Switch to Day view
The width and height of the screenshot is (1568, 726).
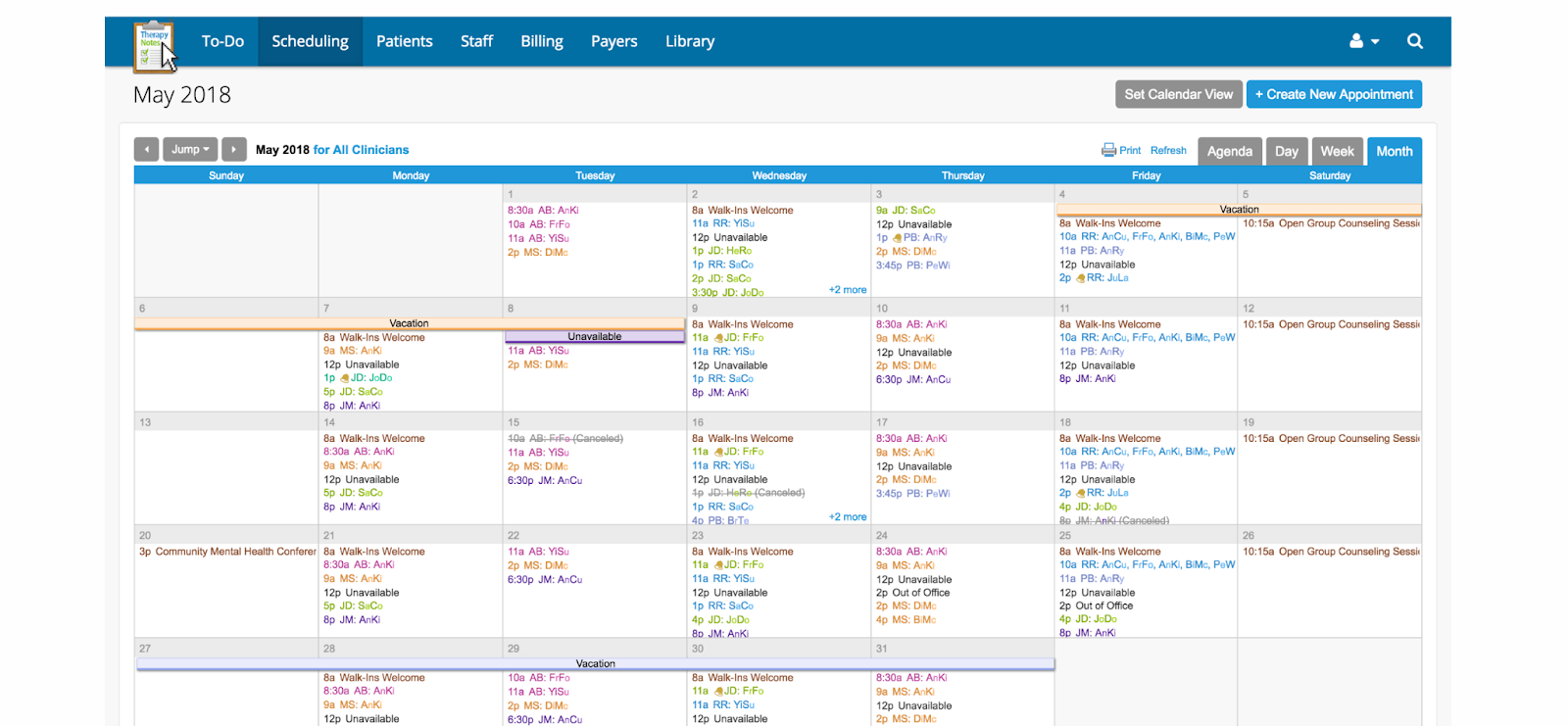(x=1287, y=151)
